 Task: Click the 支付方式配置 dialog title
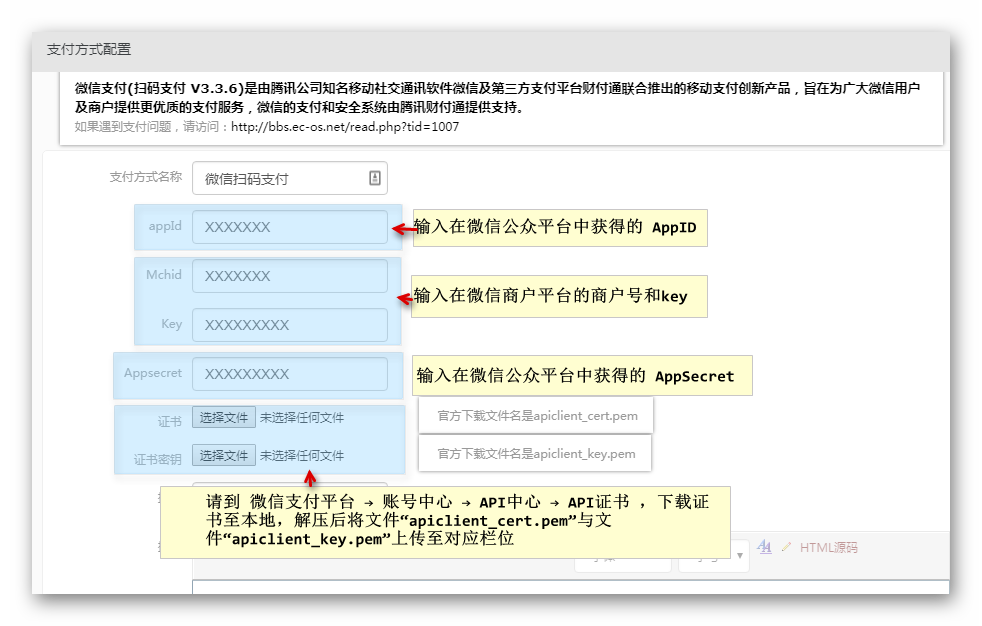tap(89, 49)
